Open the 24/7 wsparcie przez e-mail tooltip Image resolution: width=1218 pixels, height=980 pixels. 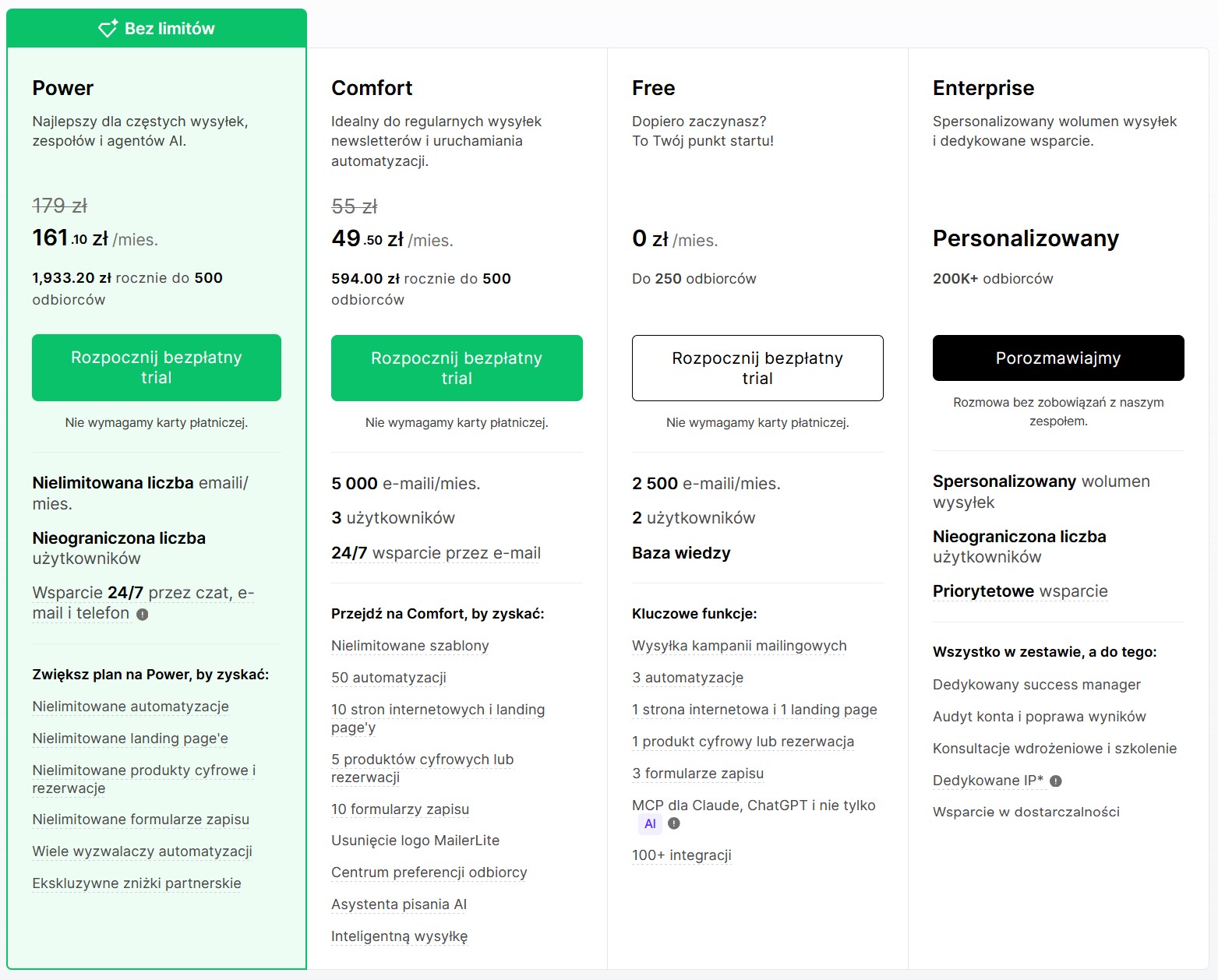(436, 553)
